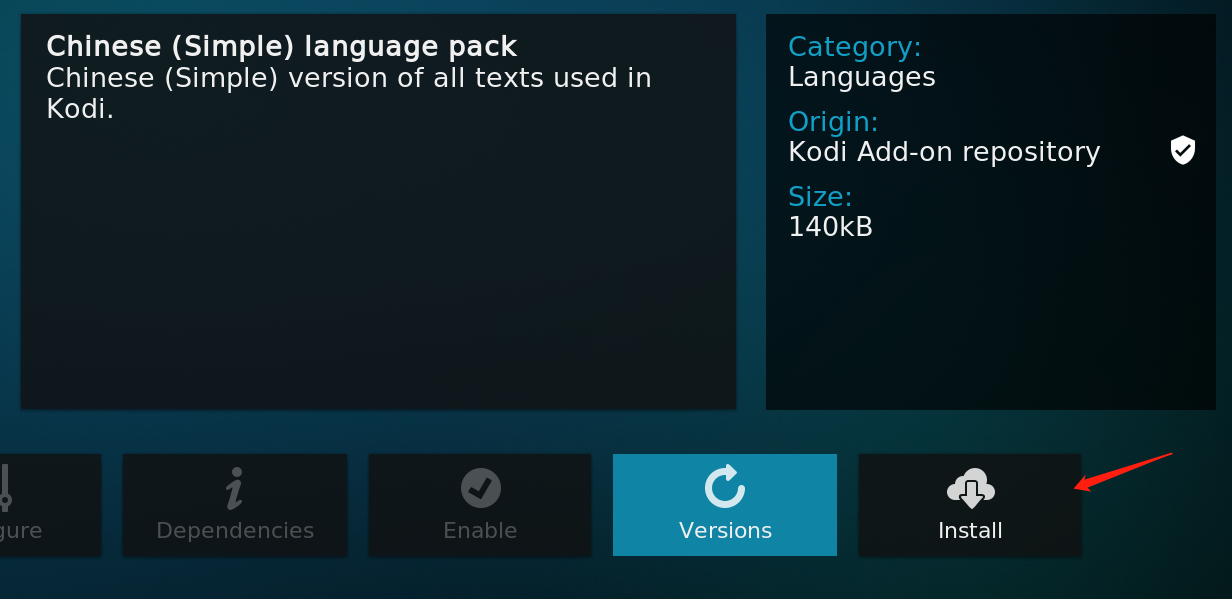Click the 'Size:' label
This screenshot has height=599, width=1232.
[x=820, y=196]
